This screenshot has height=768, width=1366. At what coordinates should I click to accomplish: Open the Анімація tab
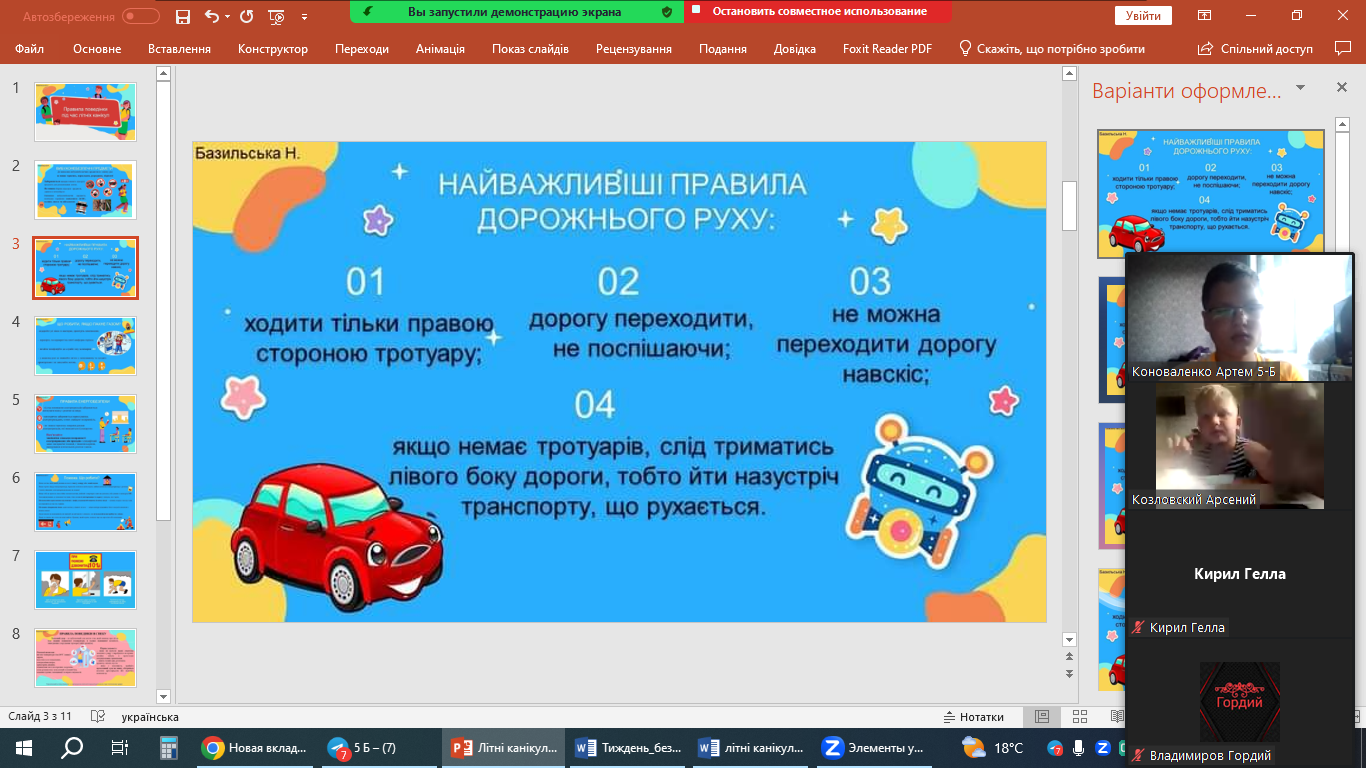pyautogui.click(x=440, y=48)
